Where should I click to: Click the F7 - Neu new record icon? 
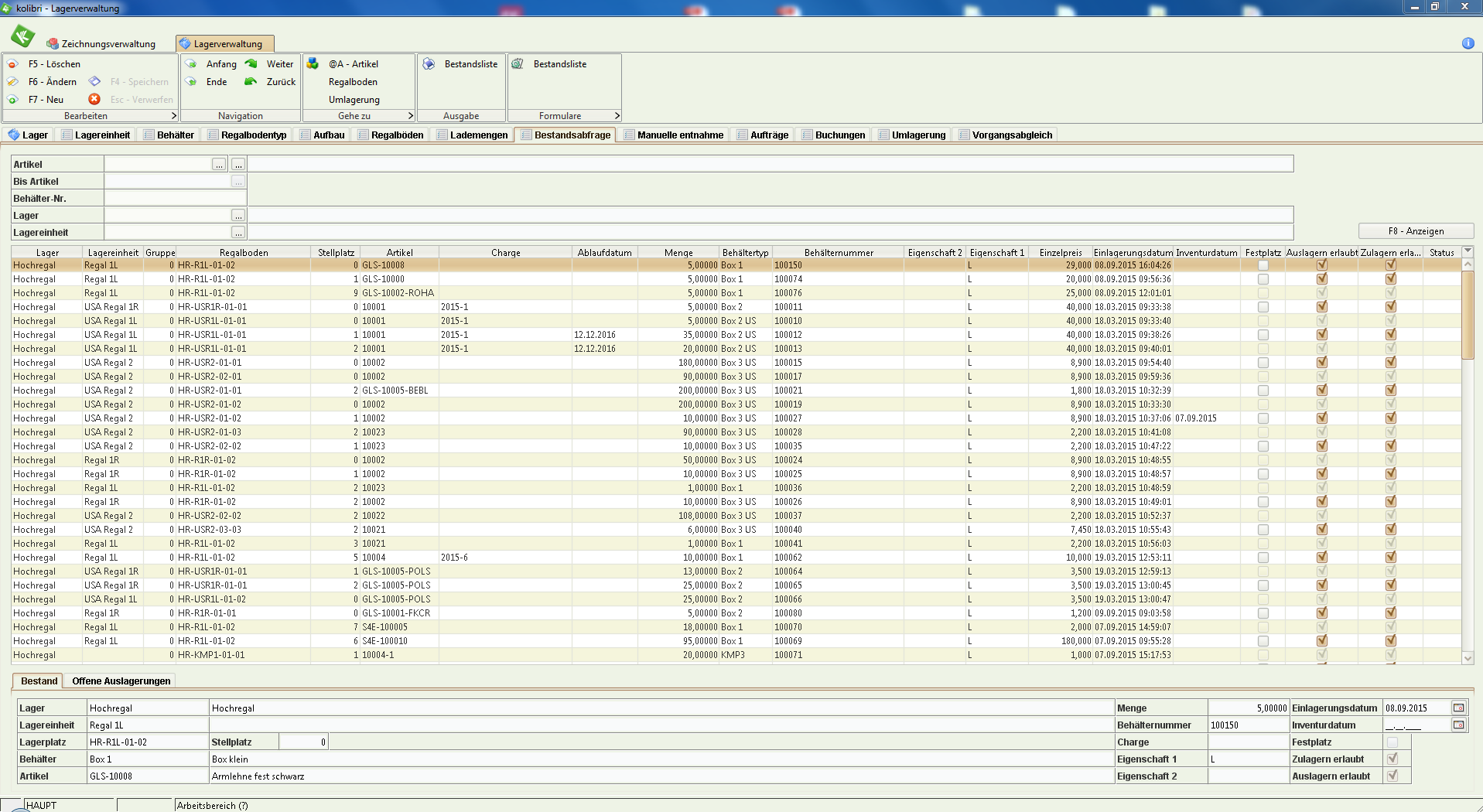pyautogui.click(x=13, y=100)
